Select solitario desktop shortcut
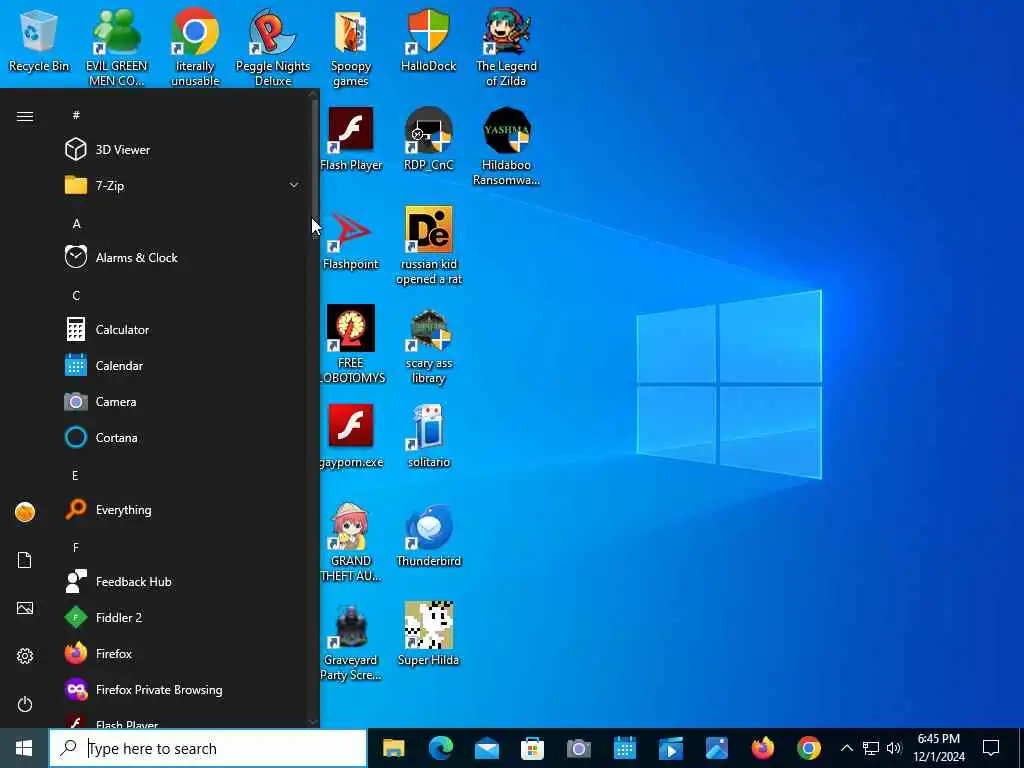1024x768 pixels. pos(428,436)
